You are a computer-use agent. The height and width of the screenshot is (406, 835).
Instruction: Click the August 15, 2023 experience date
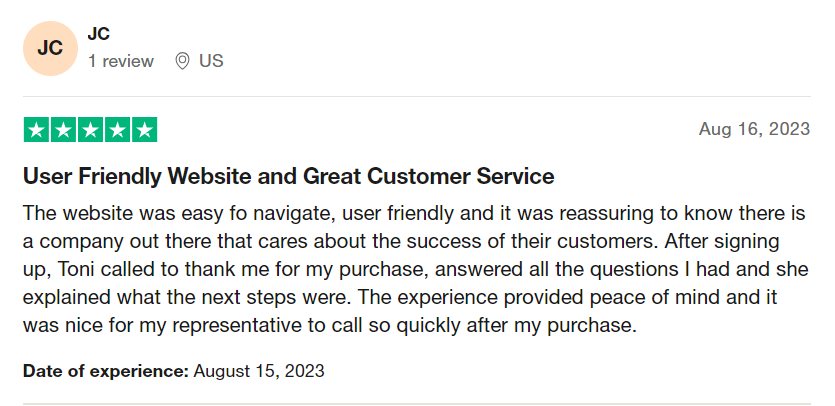259,370
